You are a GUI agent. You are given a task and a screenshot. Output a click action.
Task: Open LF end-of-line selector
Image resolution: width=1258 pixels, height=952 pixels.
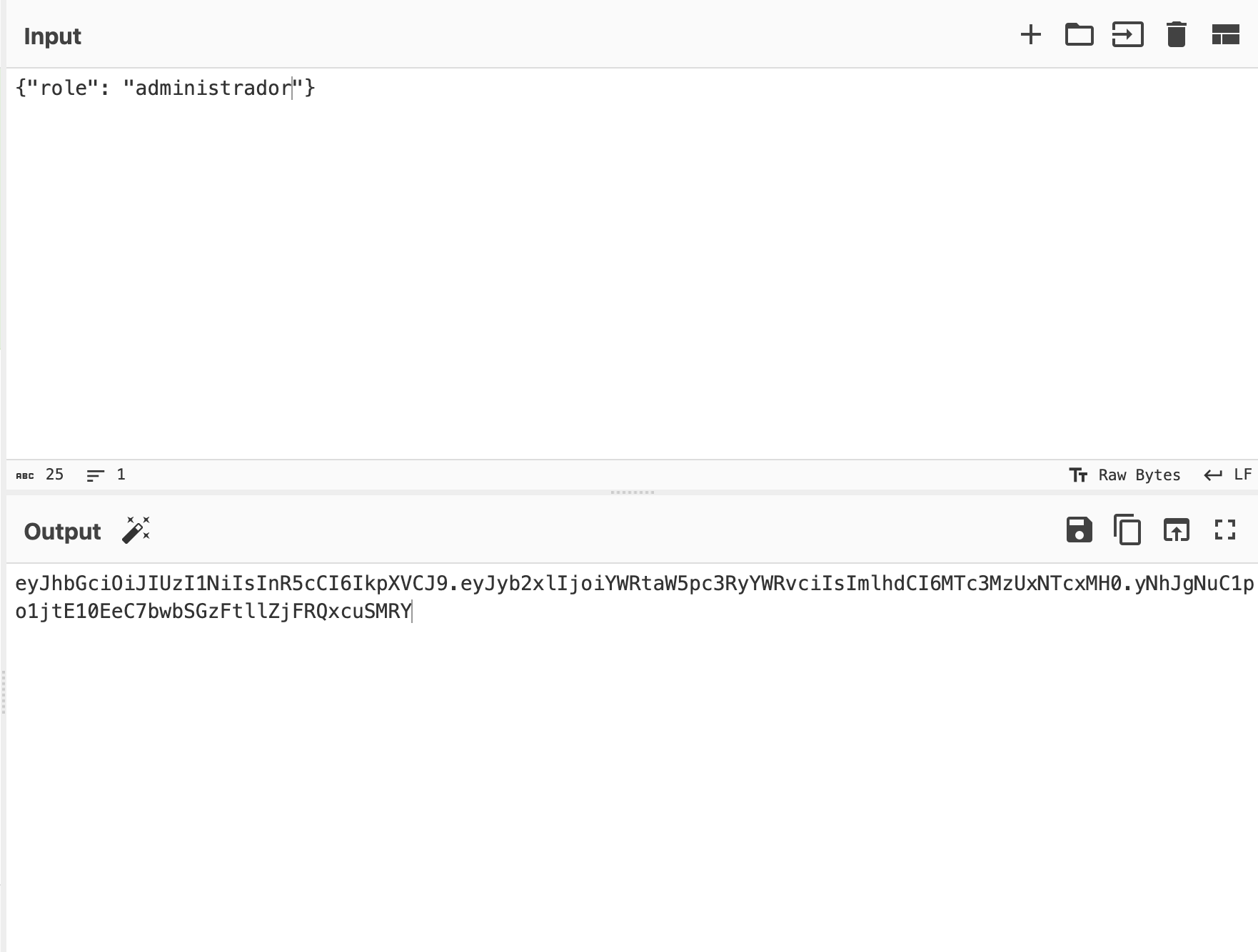pos(1228,475)
